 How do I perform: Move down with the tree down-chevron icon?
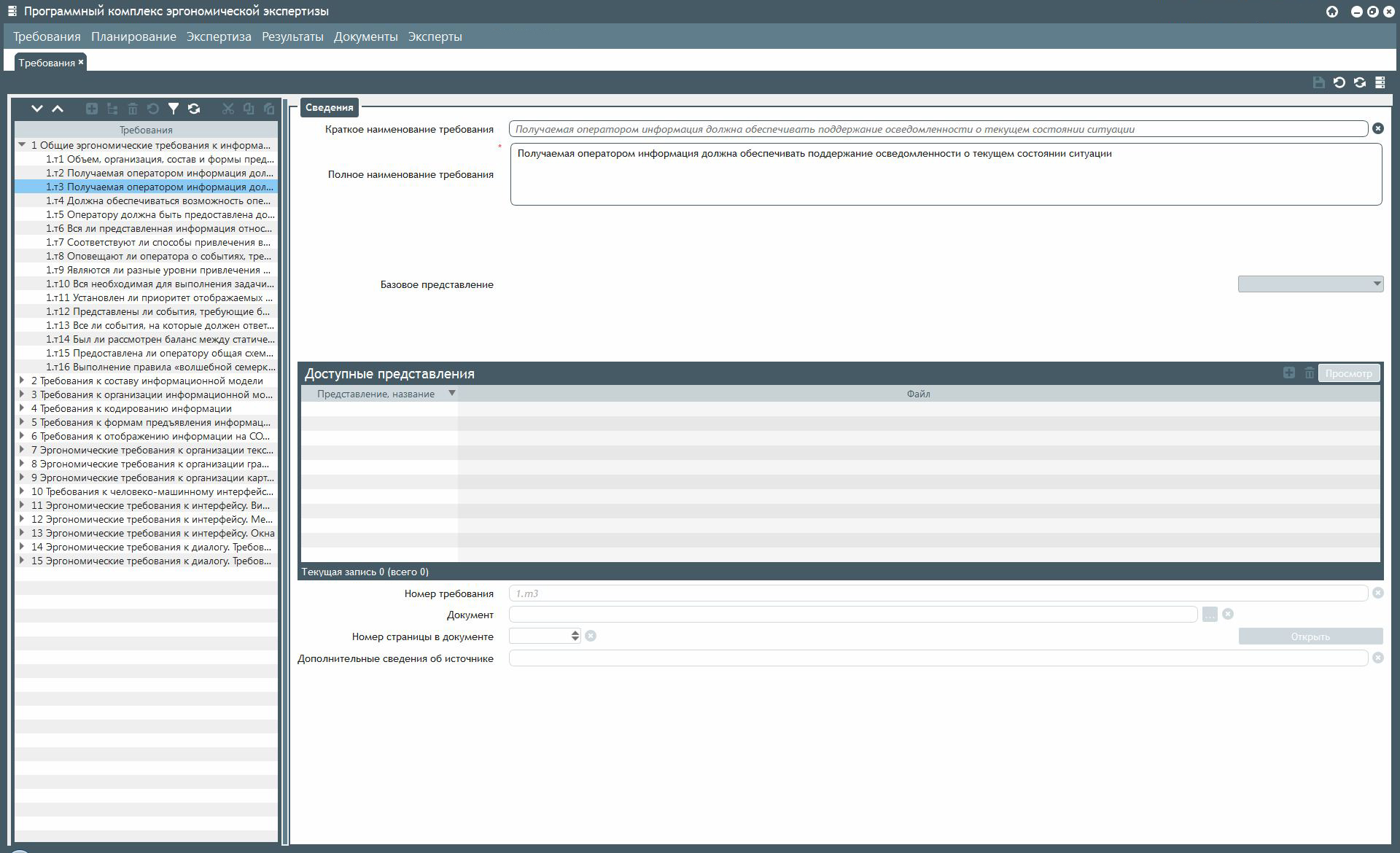pyautogui.click(x=37, y=109)
